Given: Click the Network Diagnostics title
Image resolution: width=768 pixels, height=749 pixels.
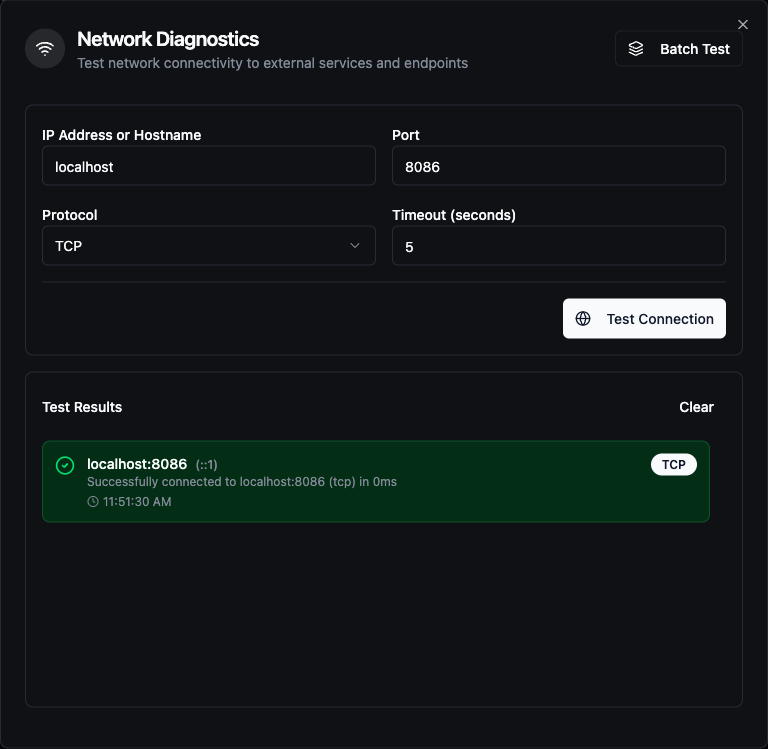Looking at the screenshot, I should coord(168,39).
